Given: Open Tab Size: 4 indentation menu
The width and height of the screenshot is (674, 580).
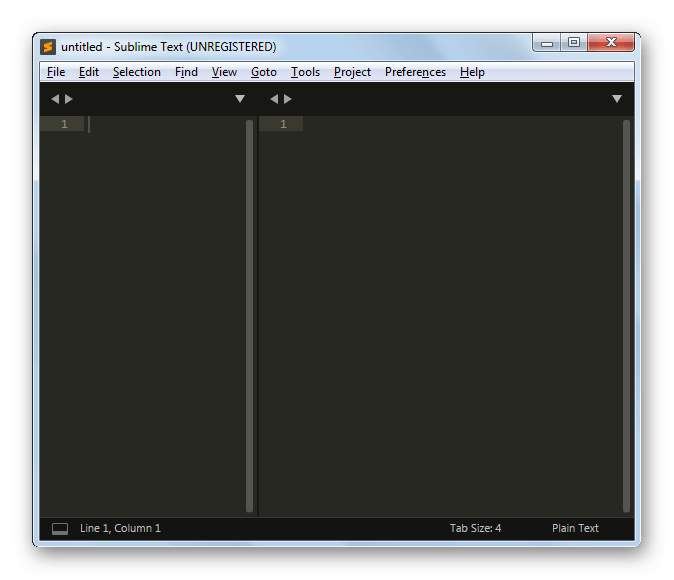Looking at the screenshot, I should [475, 528].
